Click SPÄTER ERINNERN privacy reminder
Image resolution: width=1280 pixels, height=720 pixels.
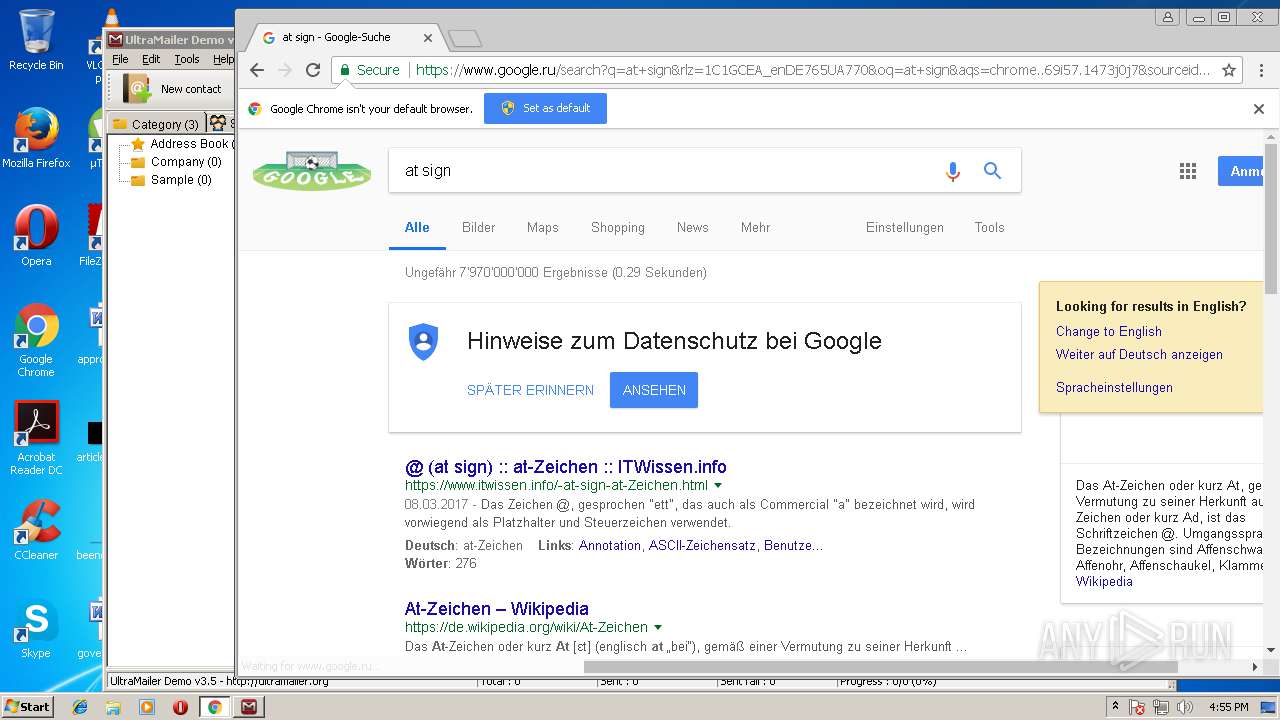pos(530,390)
